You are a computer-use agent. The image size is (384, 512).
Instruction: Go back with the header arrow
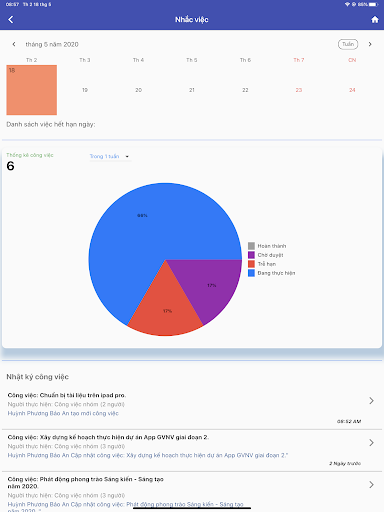11,19
